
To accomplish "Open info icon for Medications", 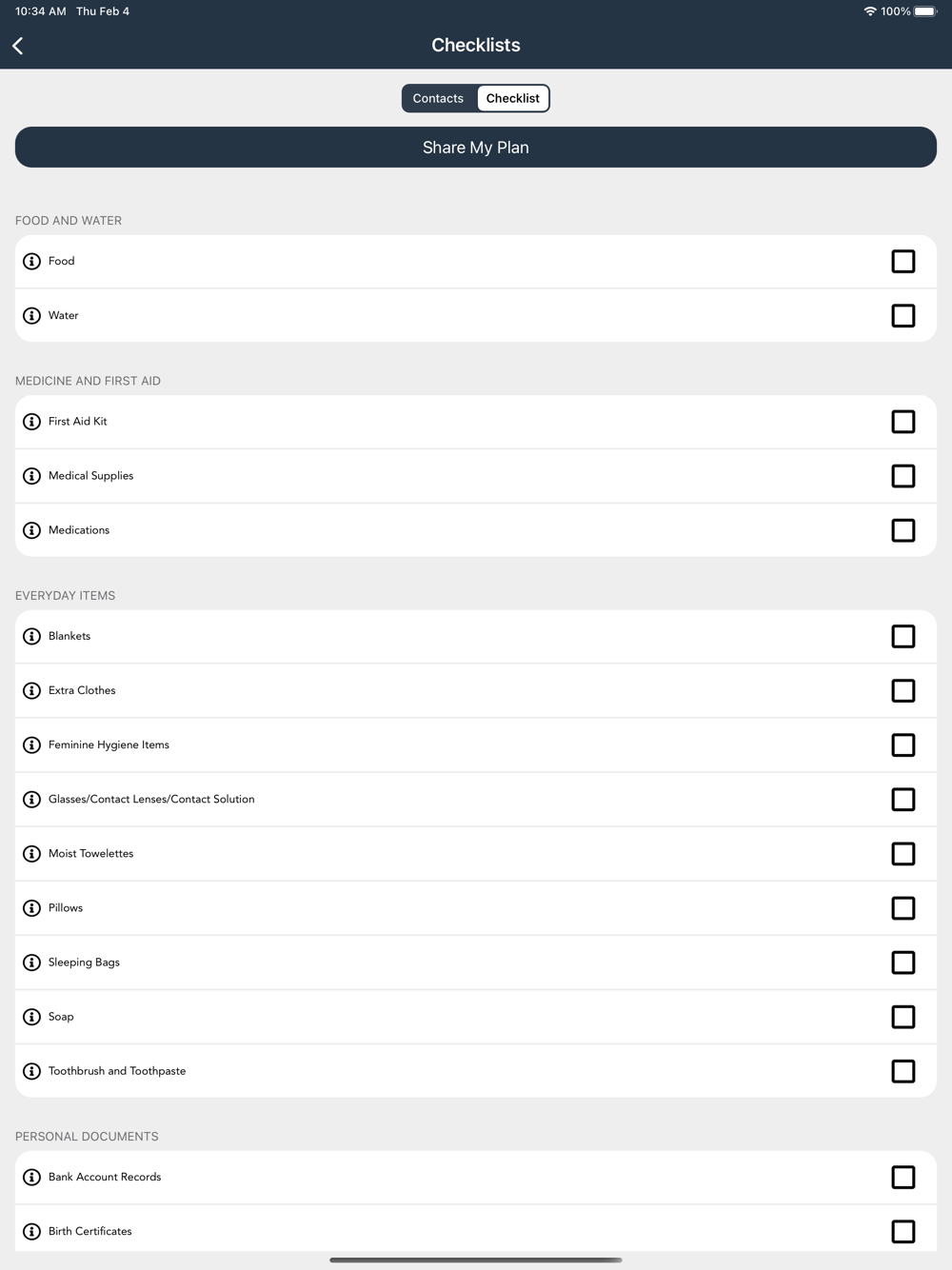I will tap(31, 530).
